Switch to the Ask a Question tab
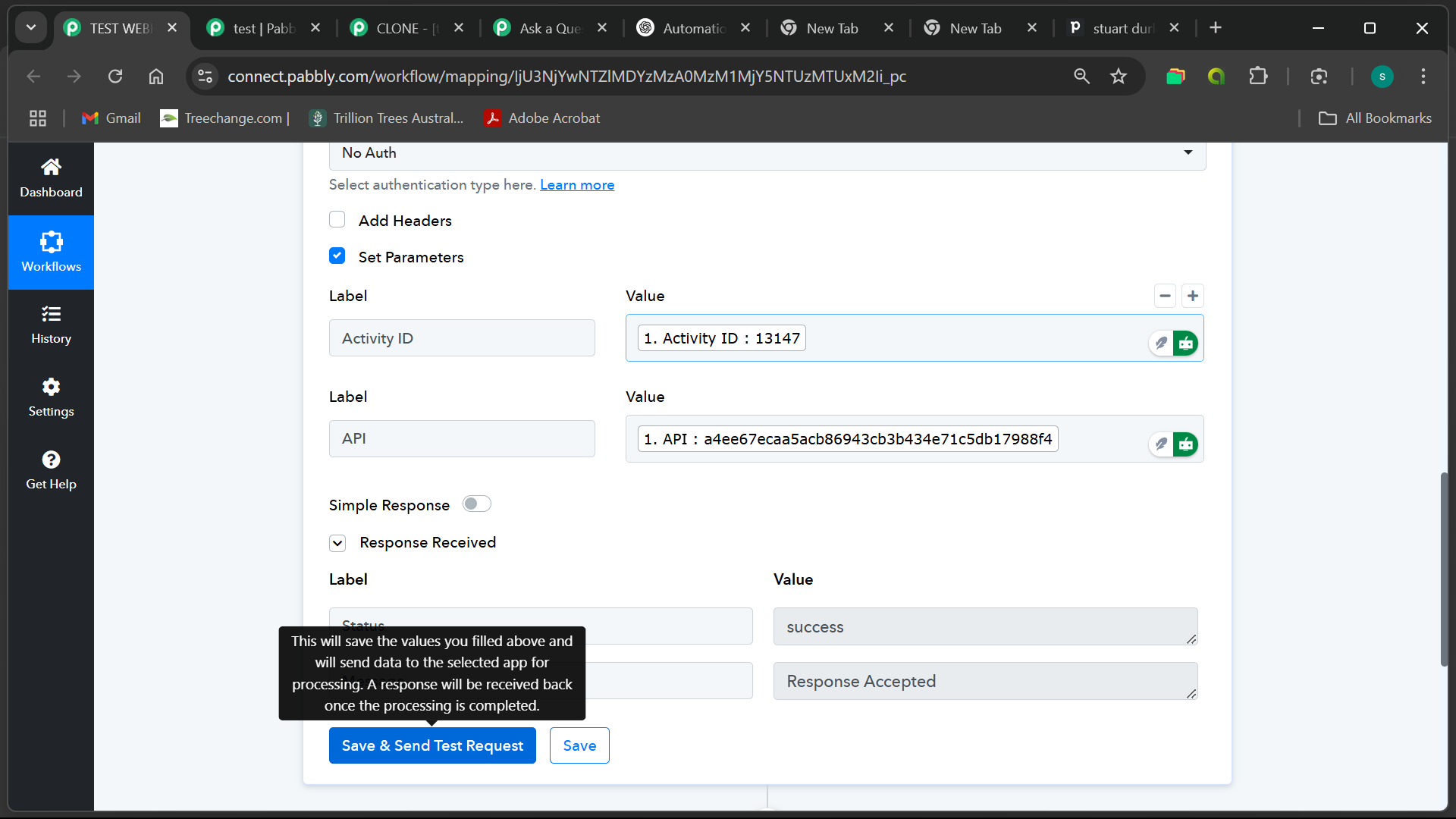1456x819 pixels. point(551,28)
